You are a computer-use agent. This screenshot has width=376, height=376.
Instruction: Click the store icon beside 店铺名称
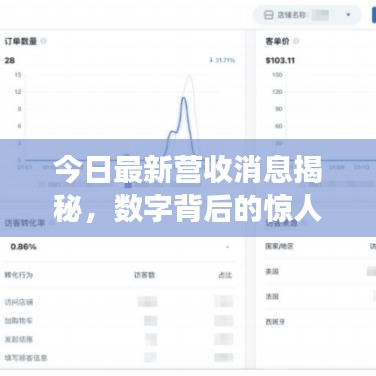(x=269, y=15)
